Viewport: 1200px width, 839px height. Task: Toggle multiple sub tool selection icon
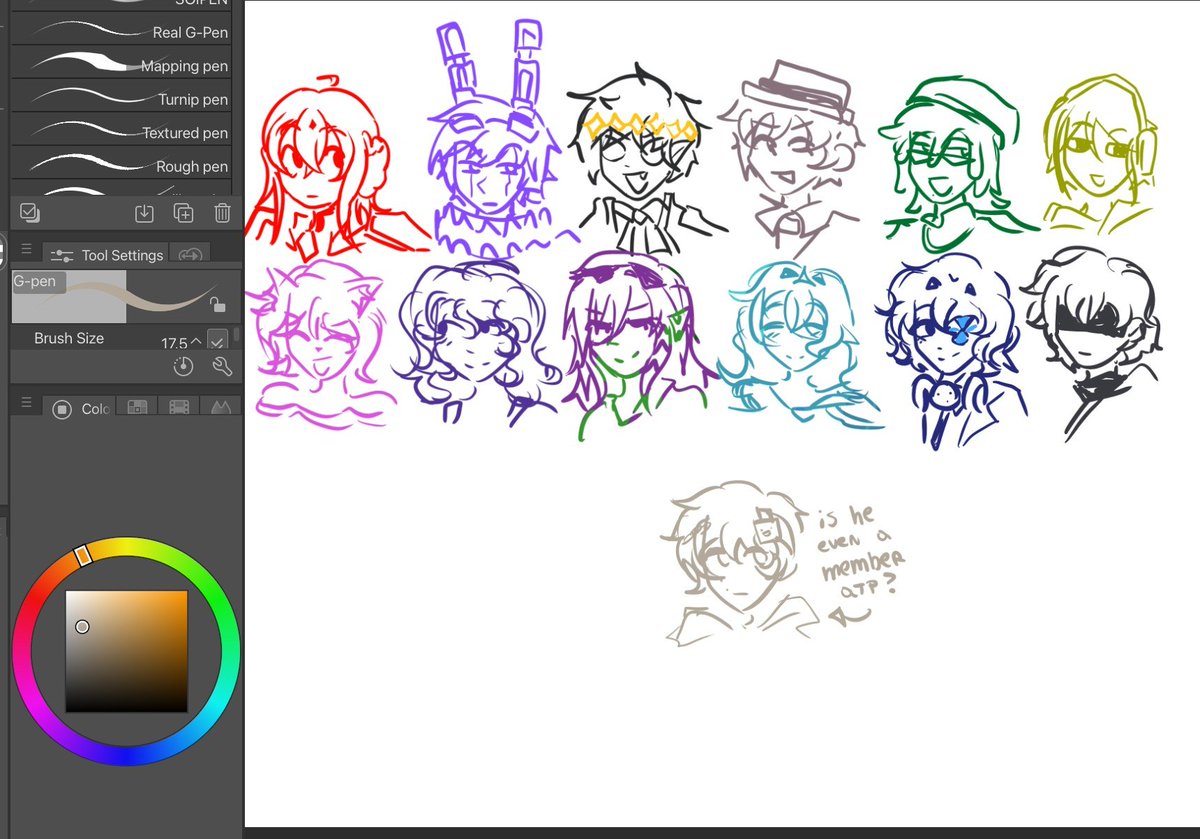click(x=29, y=212)
